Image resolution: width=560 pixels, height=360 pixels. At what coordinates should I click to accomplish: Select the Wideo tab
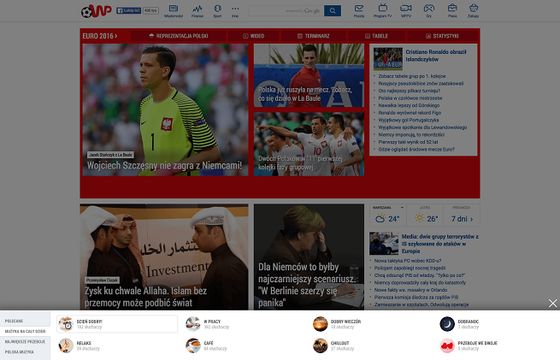click(254, 36)
